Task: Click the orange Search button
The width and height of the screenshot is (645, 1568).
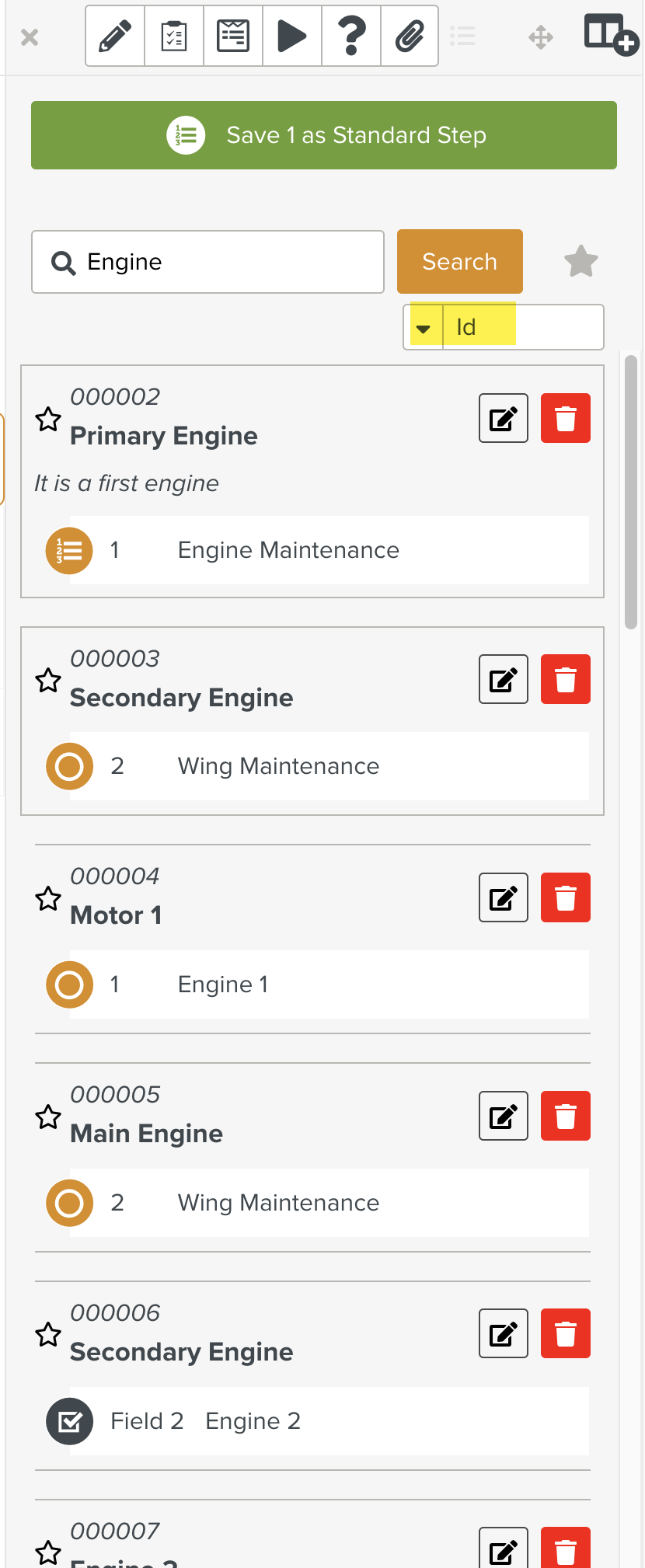Action: tap(459, 262)
